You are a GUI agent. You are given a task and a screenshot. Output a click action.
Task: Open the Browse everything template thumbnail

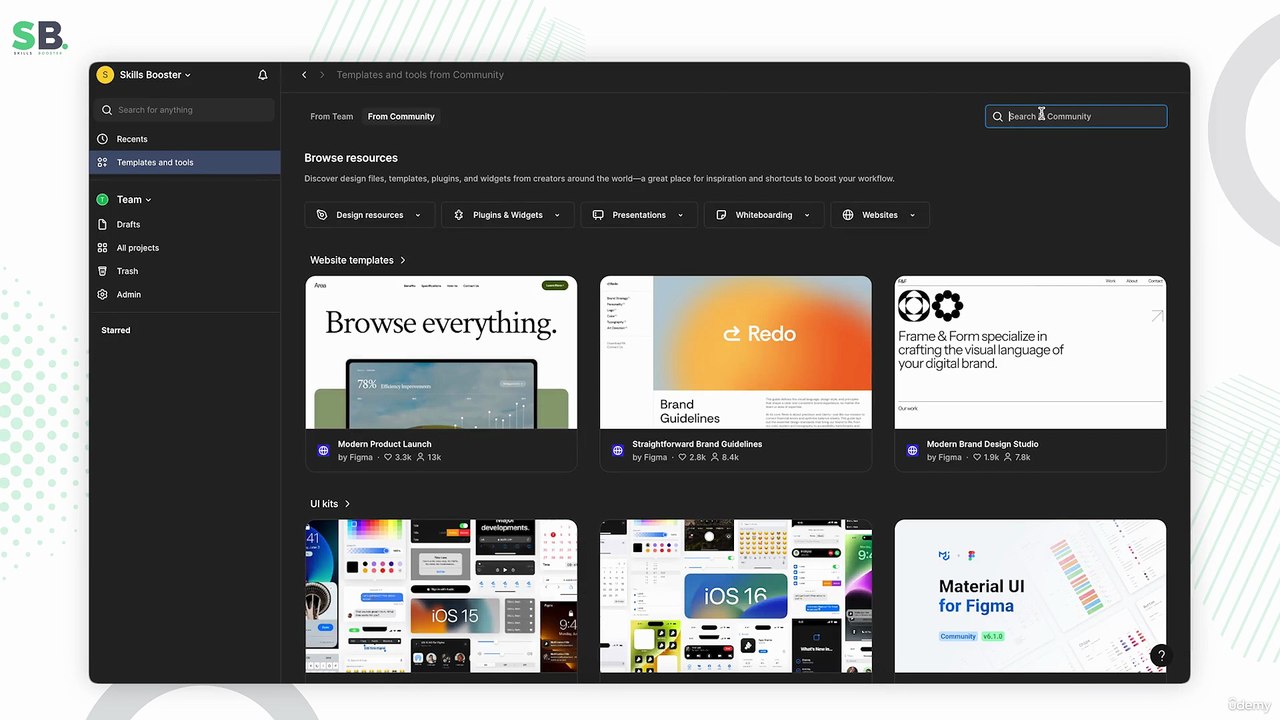pyautogui.click(x=441, y=352)
